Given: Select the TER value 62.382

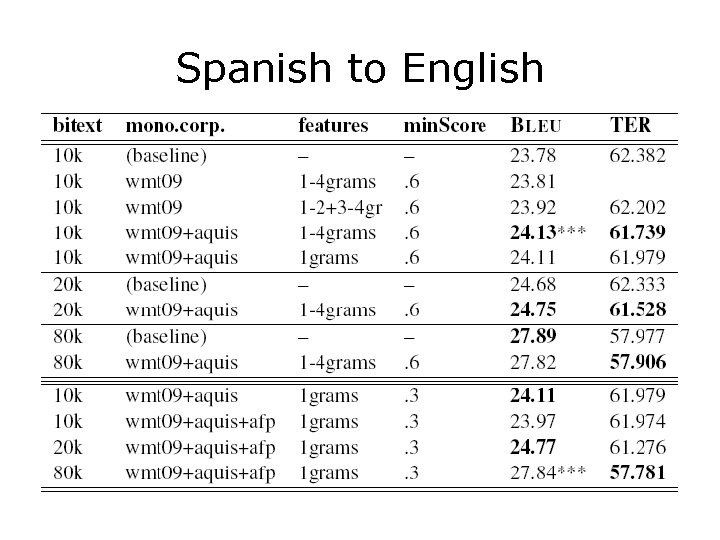Looking at the screenshot, I should [x=637, y=155].
